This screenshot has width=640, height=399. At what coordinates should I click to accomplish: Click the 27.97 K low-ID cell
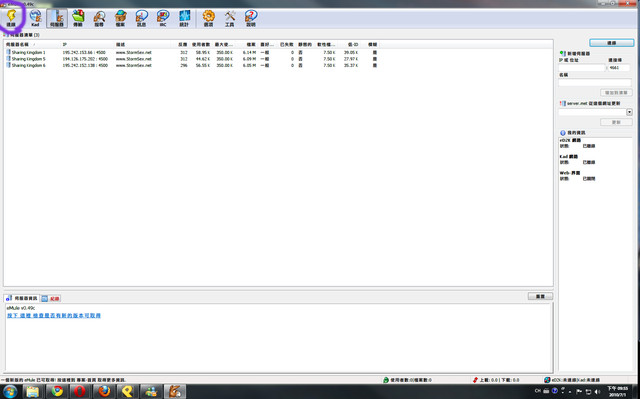(x=351, y=59)
